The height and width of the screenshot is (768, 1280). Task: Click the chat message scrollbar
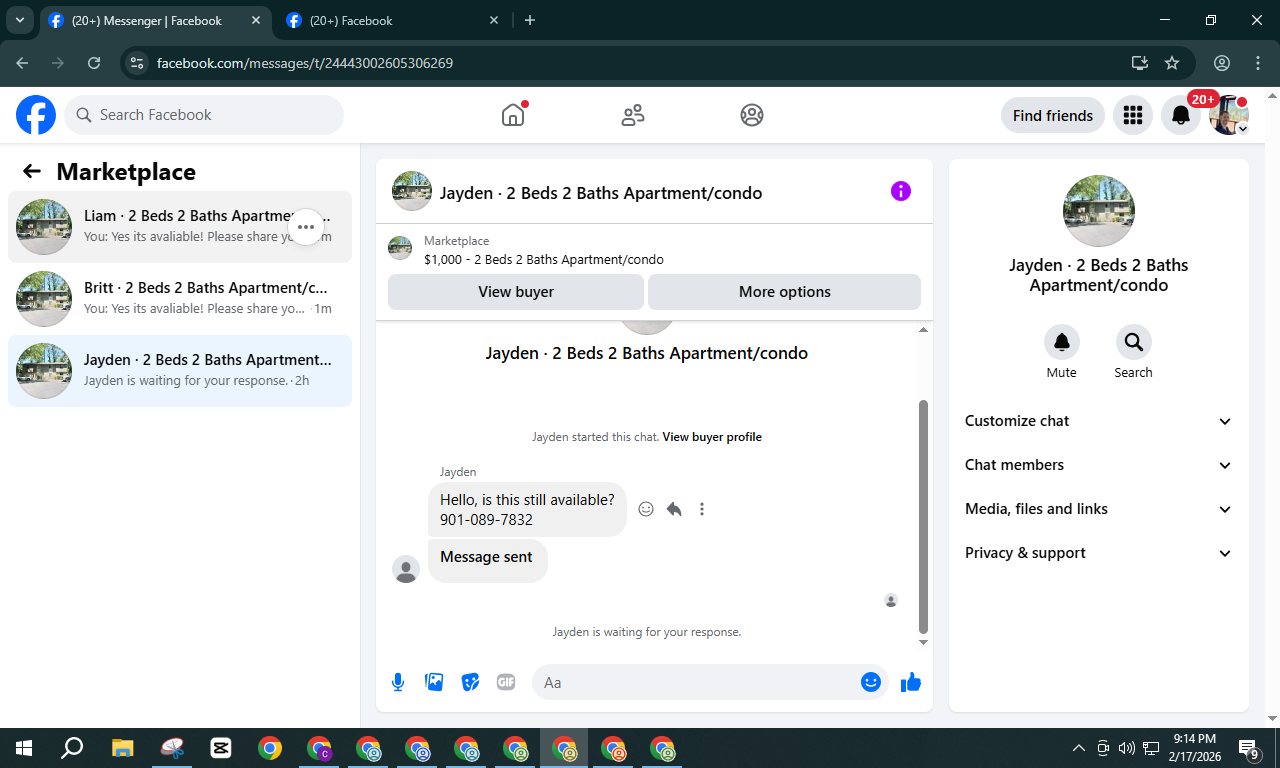point(924,516)
